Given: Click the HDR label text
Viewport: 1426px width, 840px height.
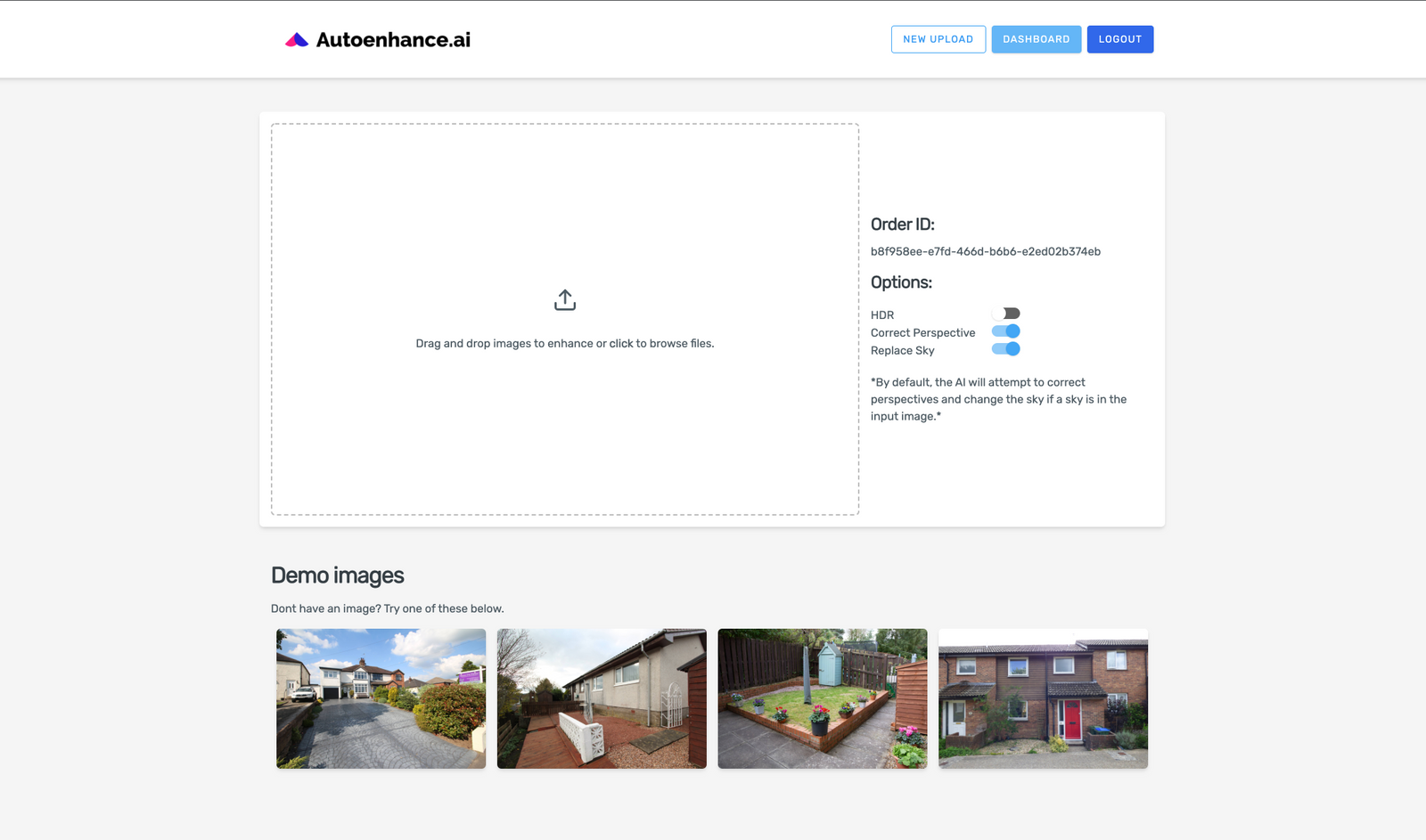Looking at the screenshot, I should click(881, 314).
